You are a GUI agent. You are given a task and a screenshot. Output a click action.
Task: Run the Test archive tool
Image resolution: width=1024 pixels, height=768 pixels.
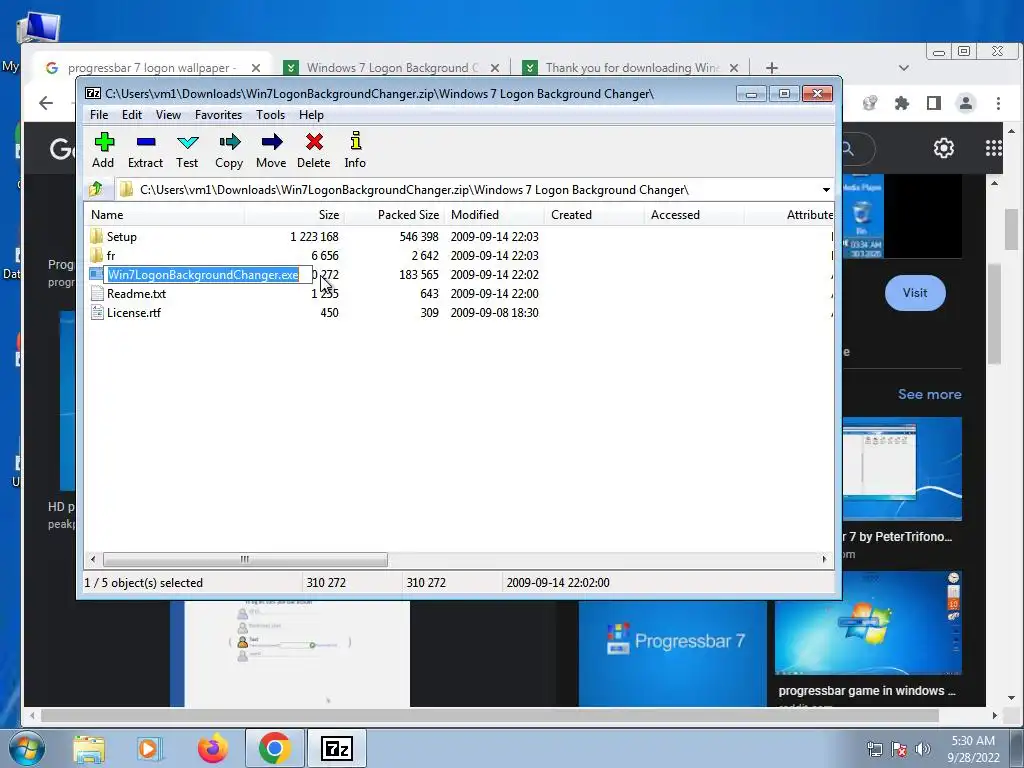(187, 142)
